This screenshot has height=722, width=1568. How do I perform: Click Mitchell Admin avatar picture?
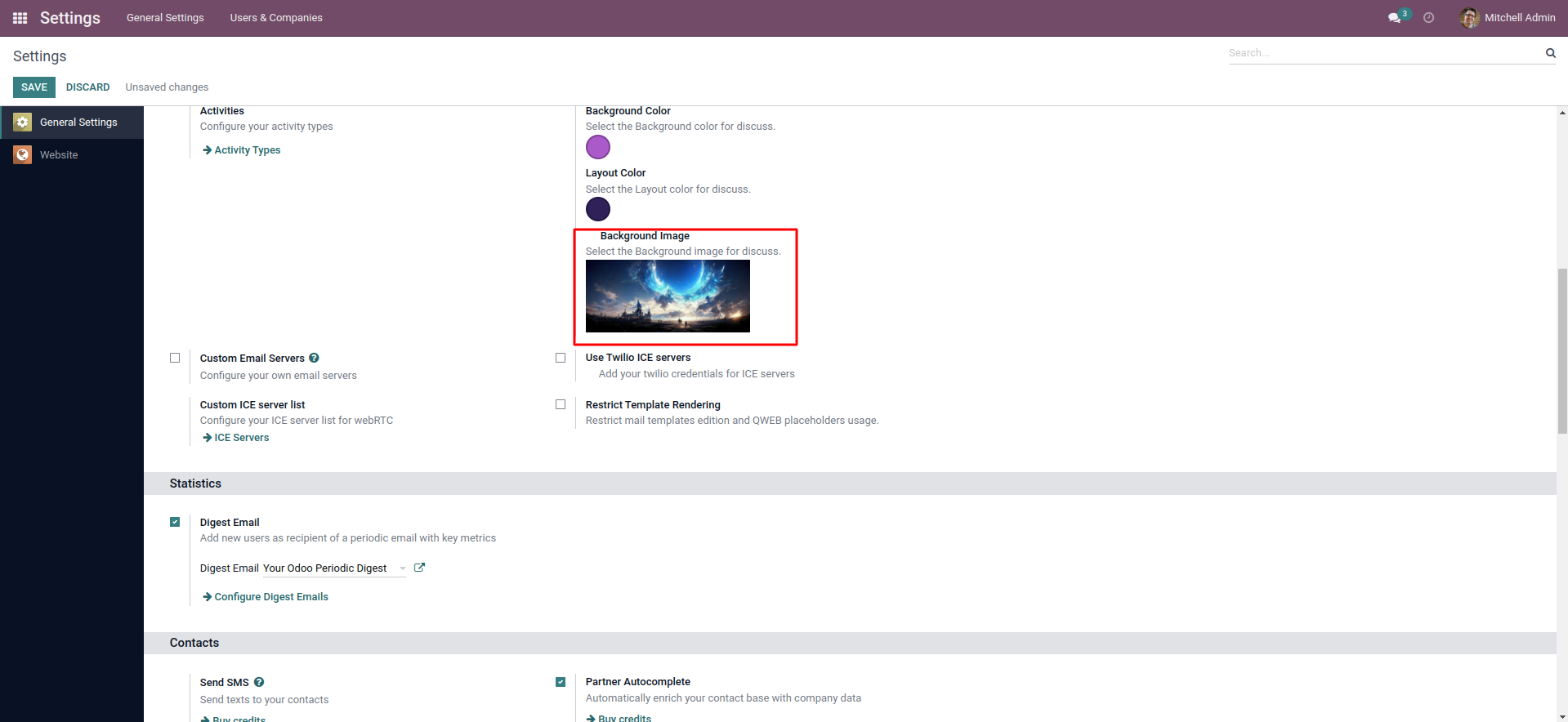click(x=1469, y=18)
